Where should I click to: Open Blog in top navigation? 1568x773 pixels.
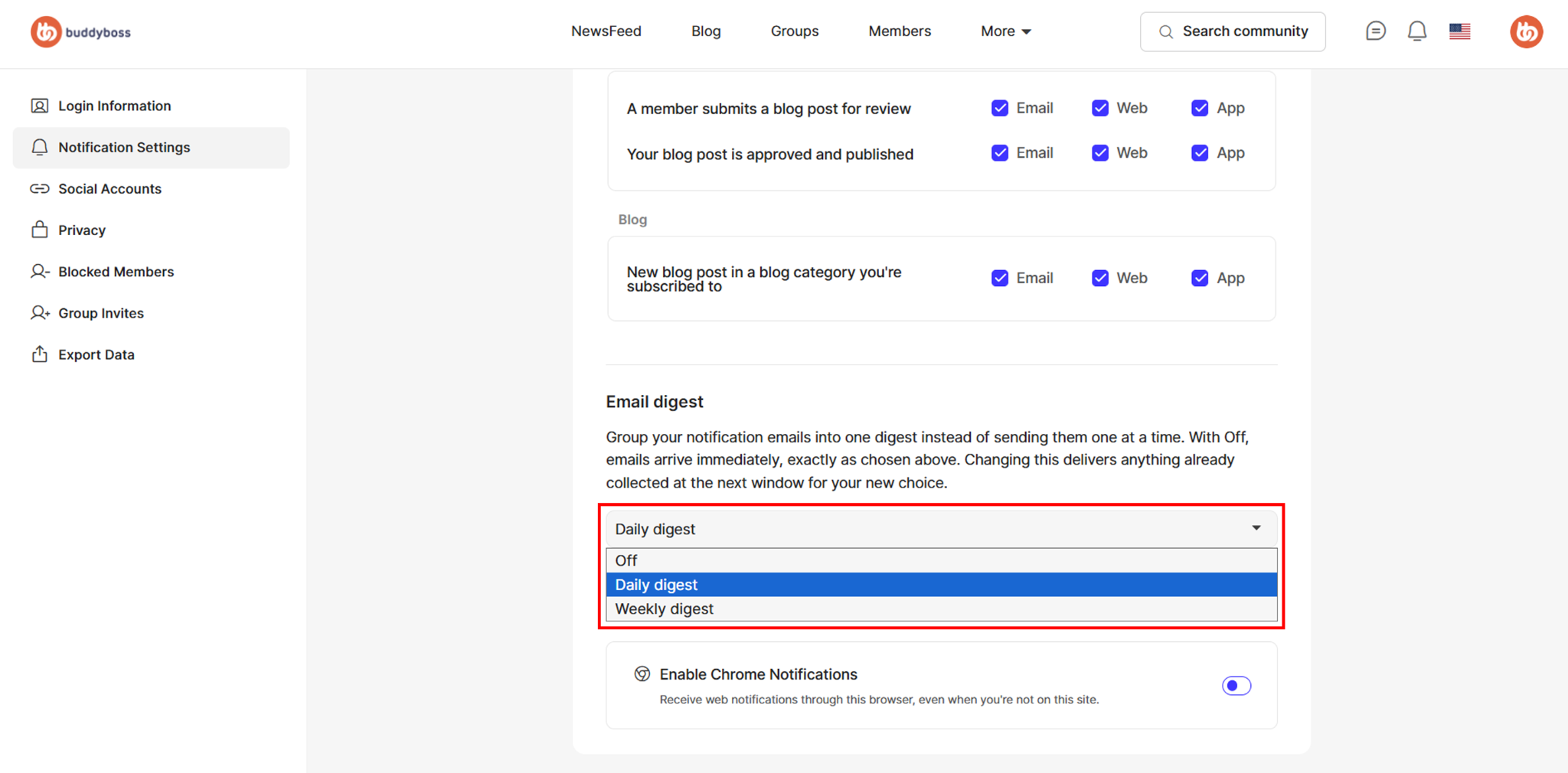click(706, 31)
